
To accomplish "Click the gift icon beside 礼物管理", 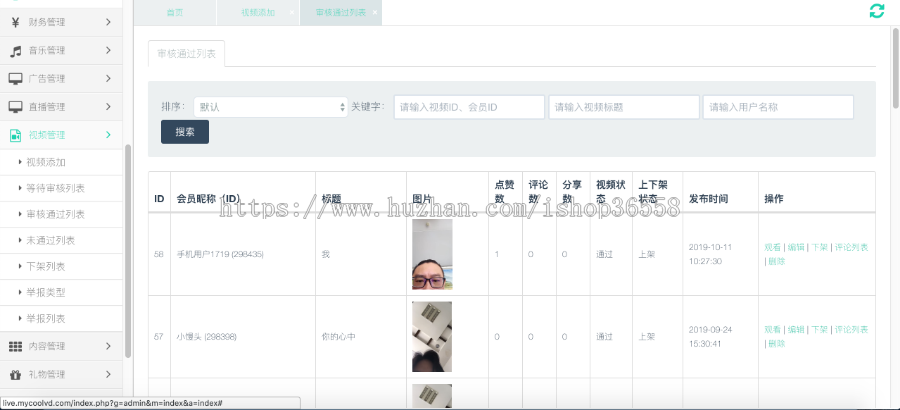I will (15, 374).
